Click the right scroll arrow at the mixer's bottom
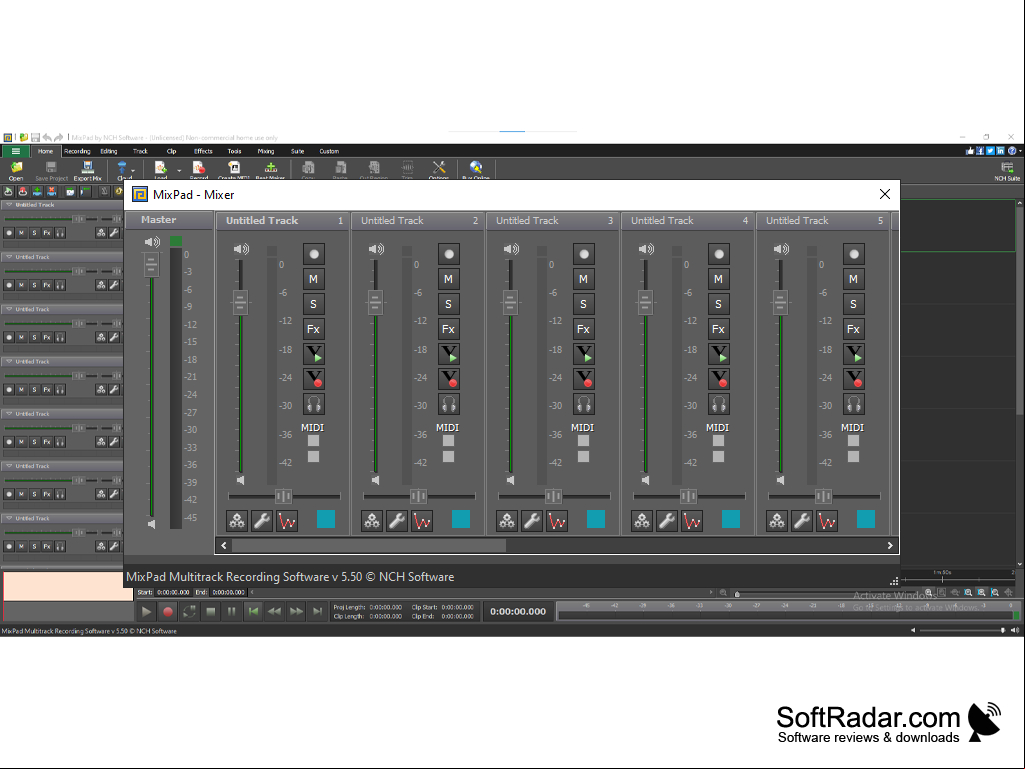 click(x=890, y=545)
